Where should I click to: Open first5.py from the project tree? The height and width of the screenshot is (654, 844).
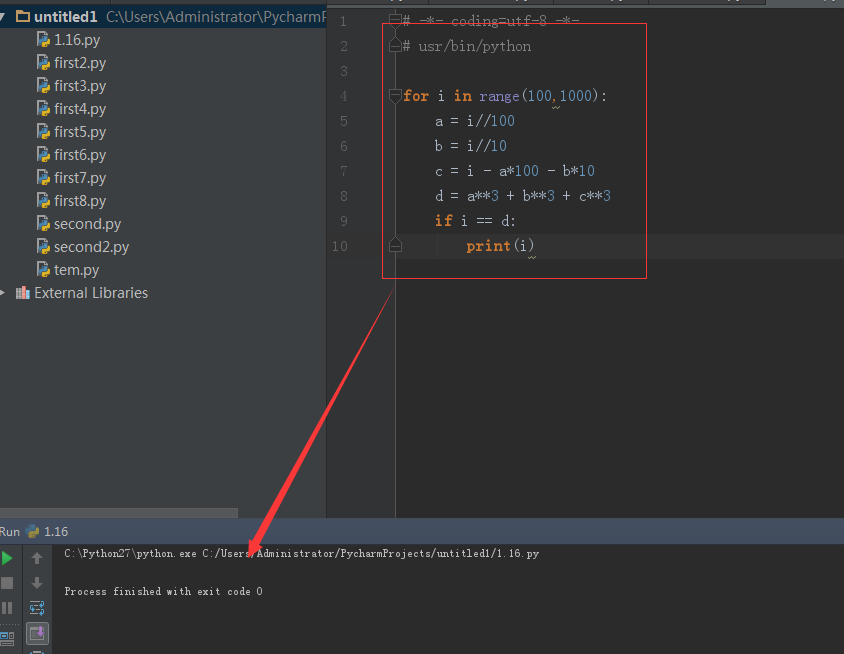tap(80, 132)
